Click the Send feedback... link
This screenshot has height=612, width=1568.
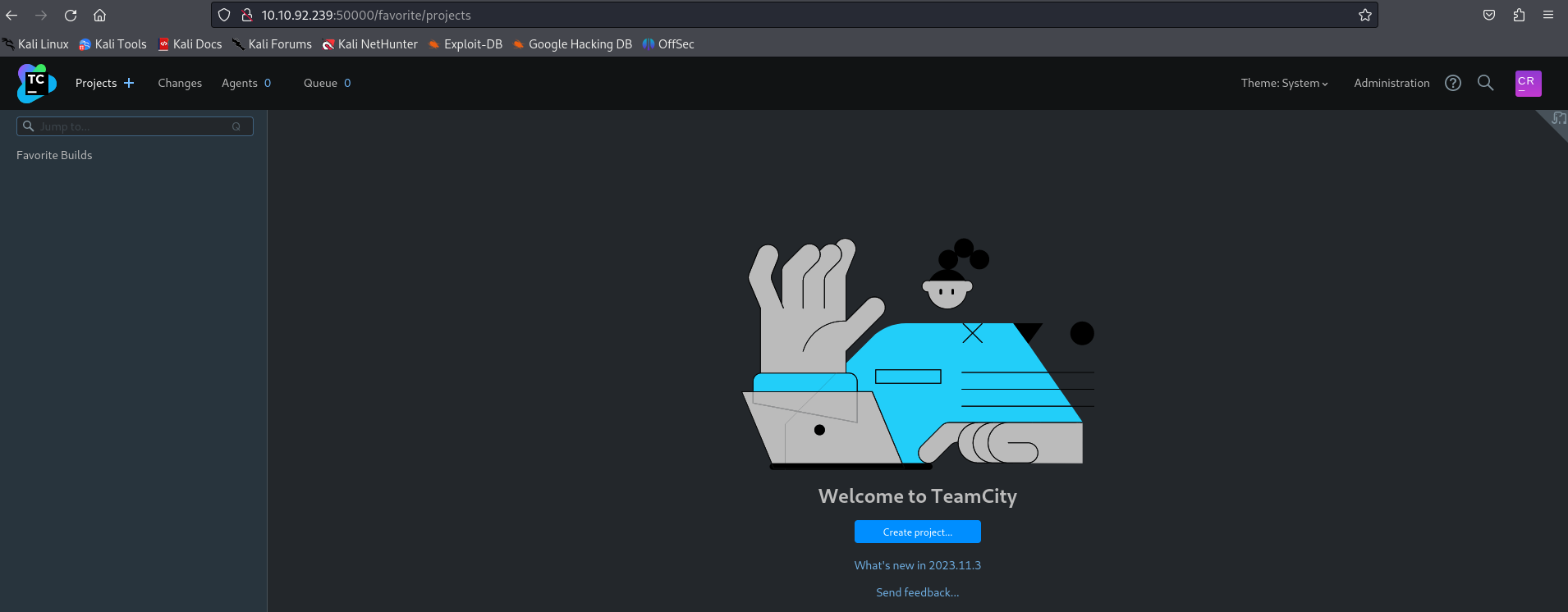coord(917,592)
